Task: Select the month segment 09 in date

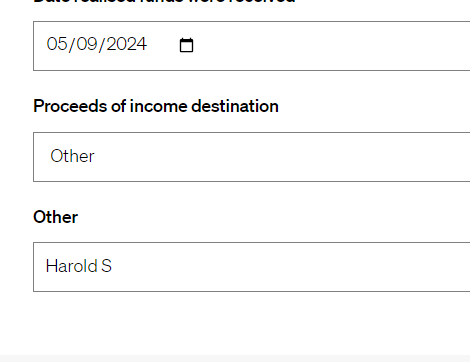Action: click(x=87, y=44)
